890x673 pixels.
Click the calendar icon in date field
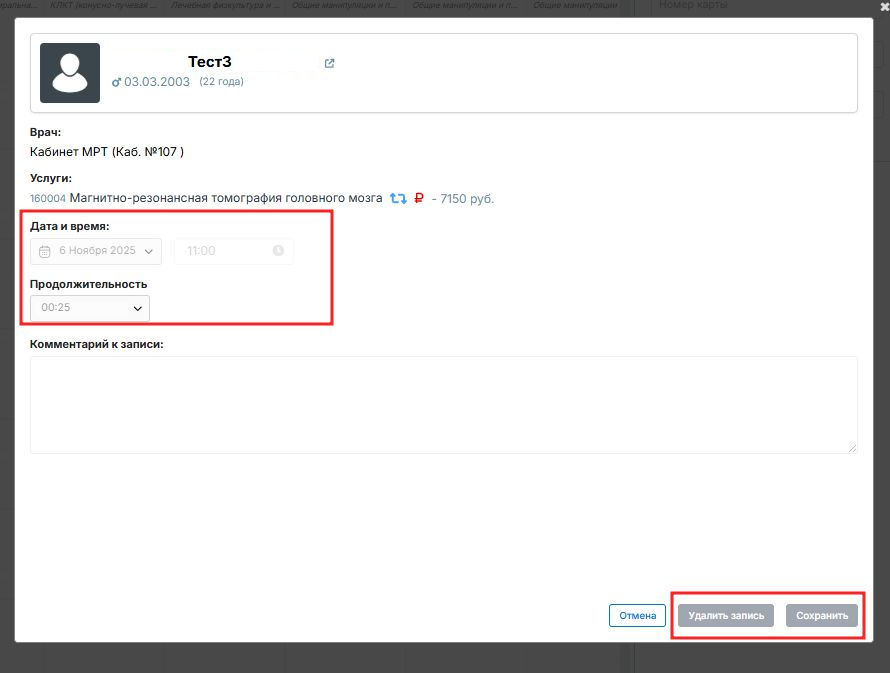pos(44,251)
